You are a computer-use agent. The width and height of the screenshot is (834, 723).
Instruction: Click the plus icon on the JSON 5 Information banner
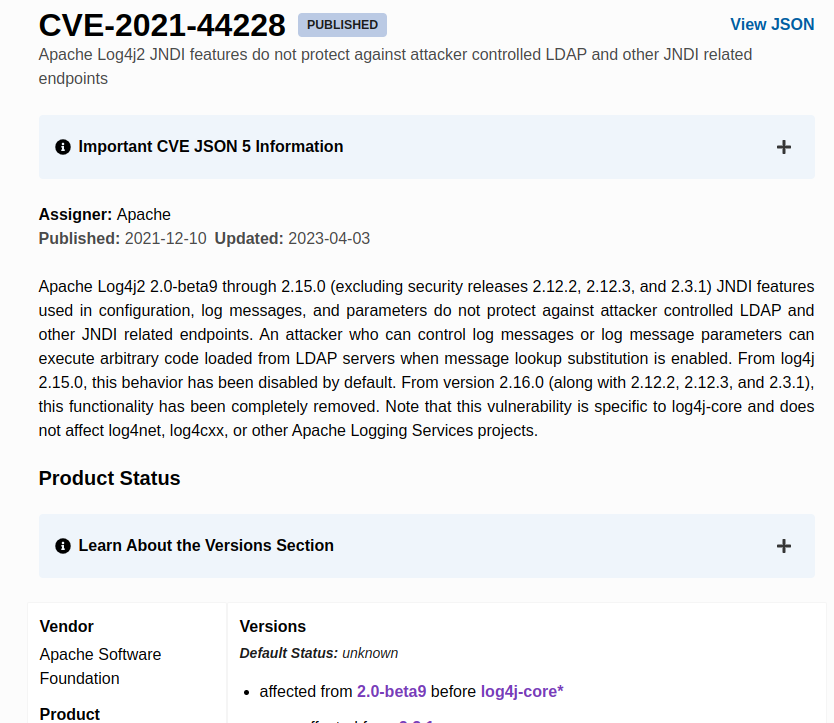784,146
